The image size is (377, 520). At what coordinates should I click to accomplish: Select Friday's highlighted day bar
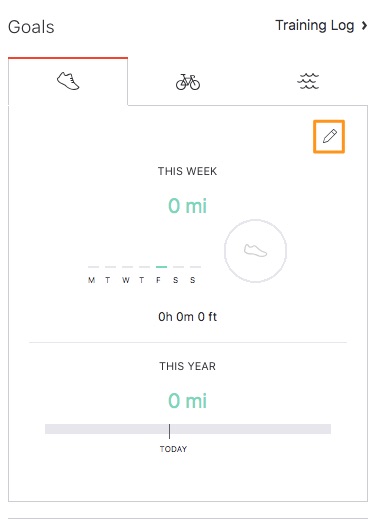pos(161,267)
